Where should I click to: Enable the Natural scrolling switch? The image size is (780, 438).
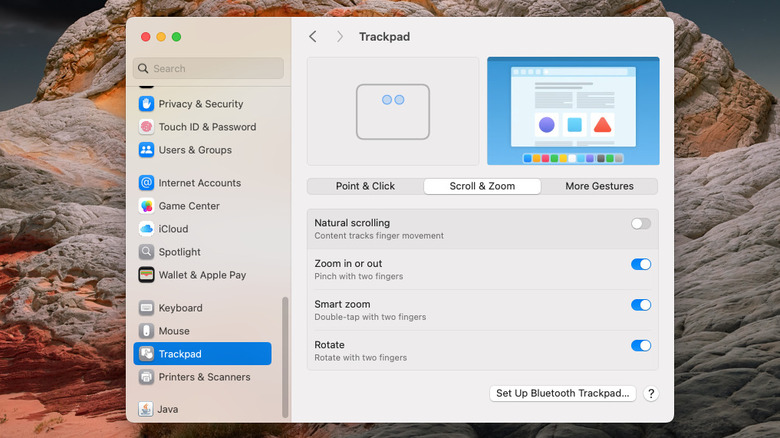coord(640,224)
